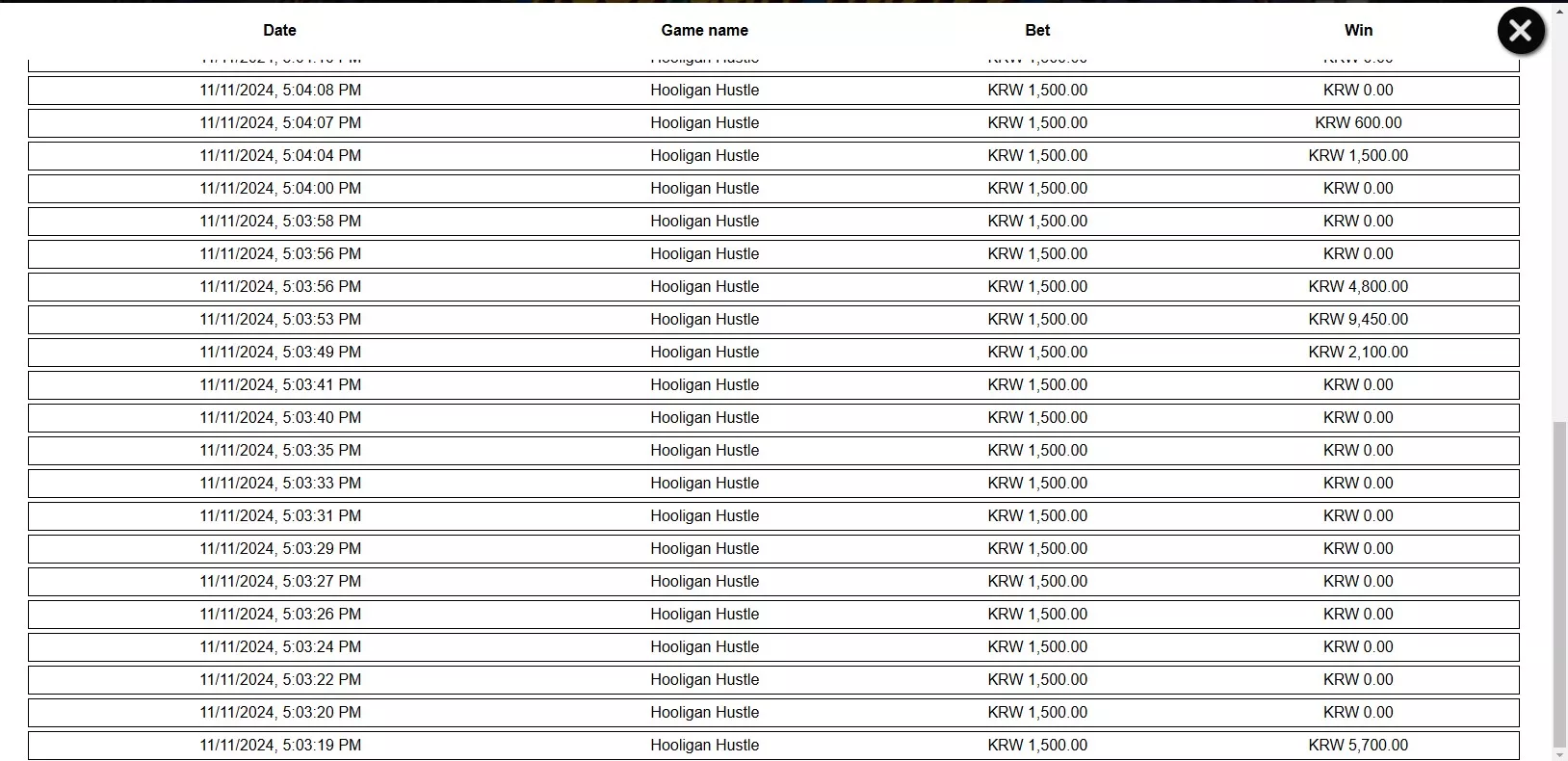Select the row with KRW 4,800.00 win

point(773,287)
